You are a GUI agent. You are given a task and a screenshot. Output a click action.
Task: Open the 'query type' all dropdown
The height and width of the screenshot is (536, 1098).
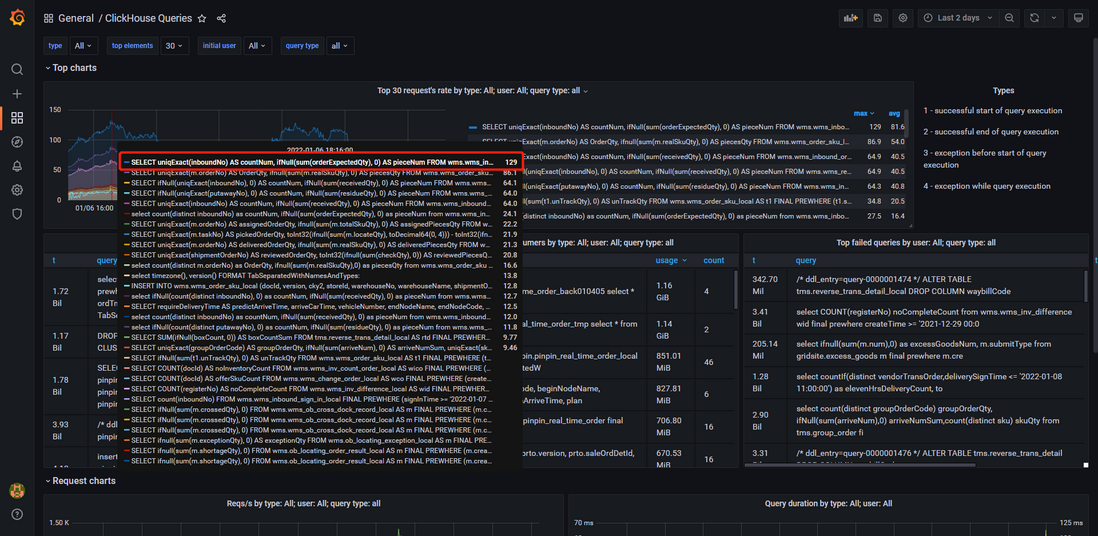[x=340, y=46]
